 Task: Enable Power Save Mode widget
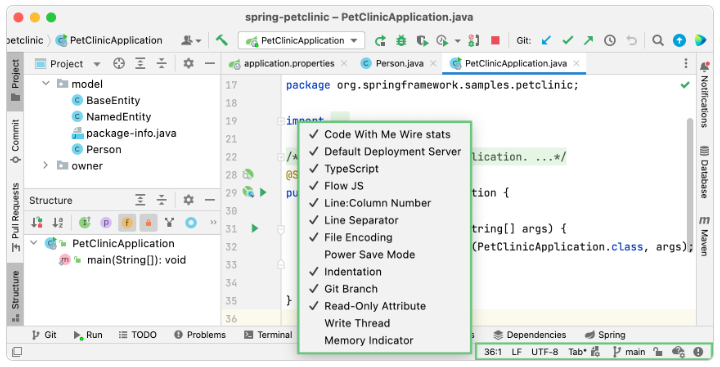pyautogui.click(x=385, y=254)
